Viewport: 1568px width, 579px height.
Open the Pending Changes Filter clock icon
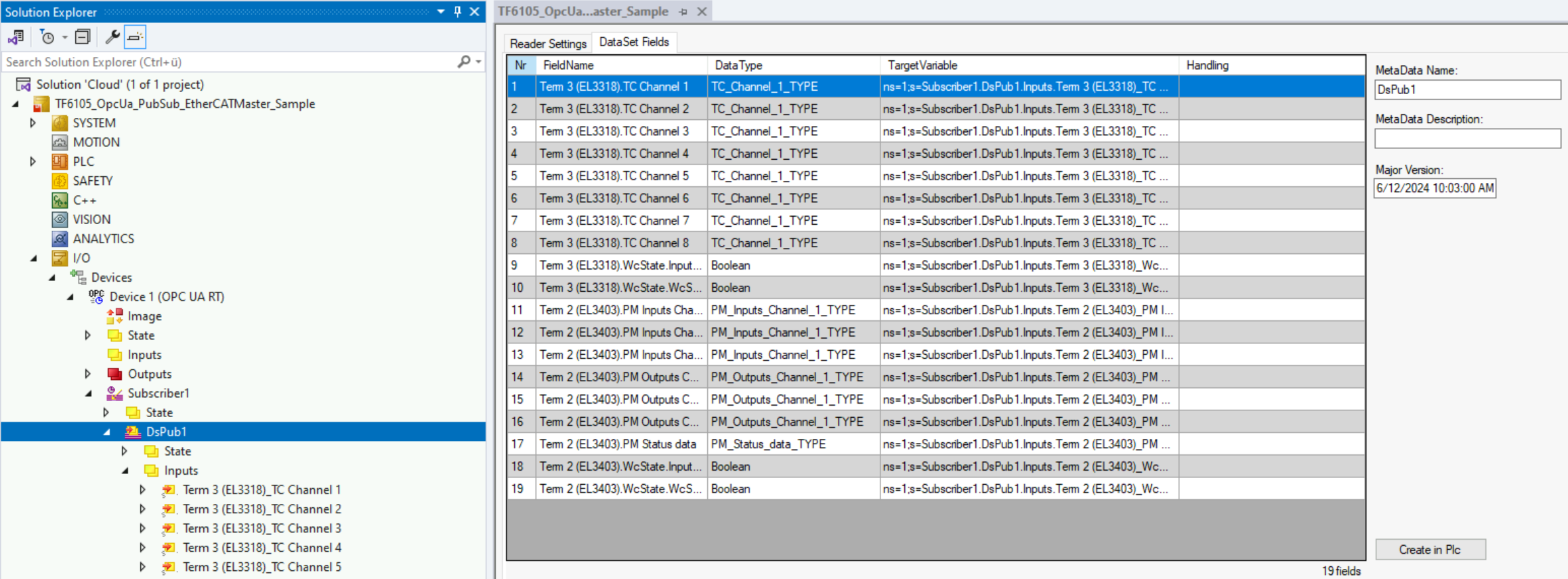[47, 37]
